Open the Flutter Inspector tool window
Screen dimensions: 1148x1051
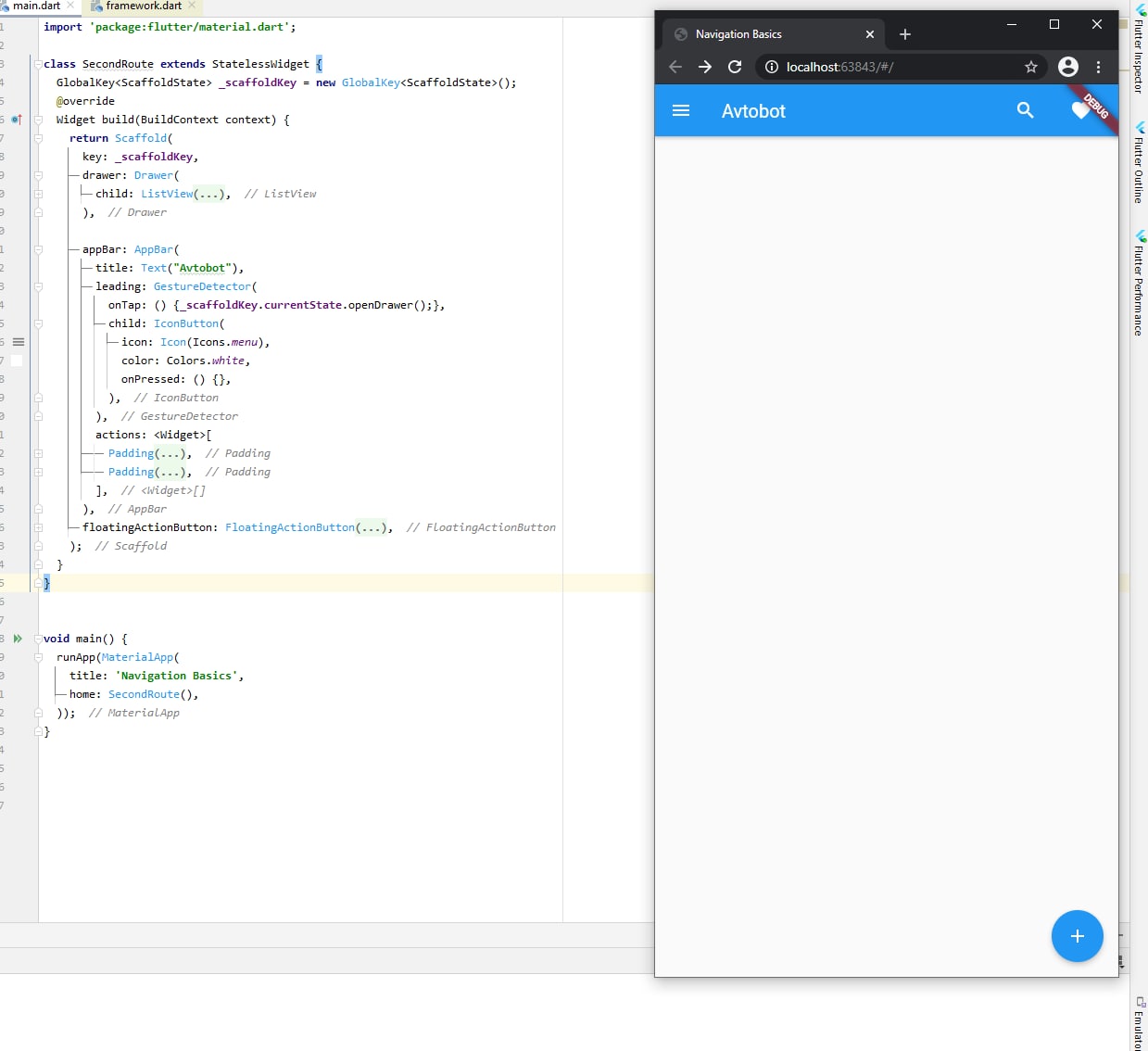1139,49
